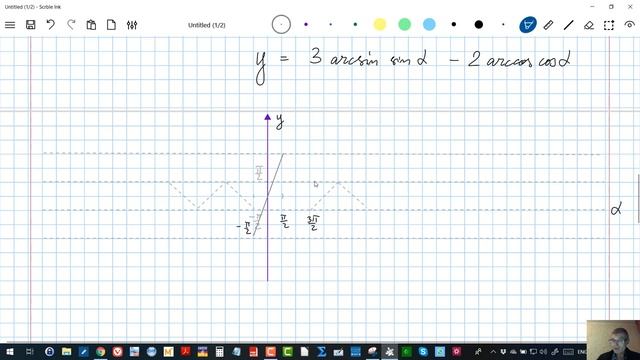Open the red PDF reader taskbar icon
This screenshot has height=360, width=640.
[186, 351]
